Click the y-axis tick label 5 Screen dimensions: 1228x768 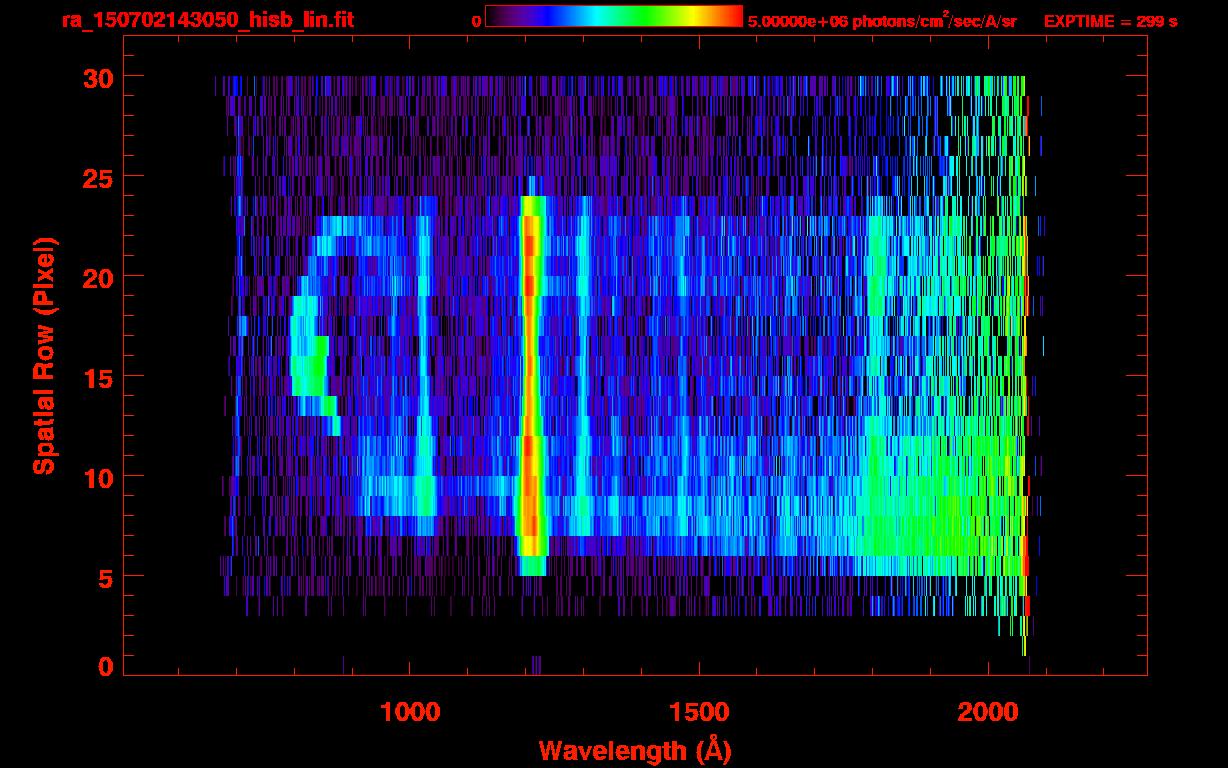pos(104,577)
